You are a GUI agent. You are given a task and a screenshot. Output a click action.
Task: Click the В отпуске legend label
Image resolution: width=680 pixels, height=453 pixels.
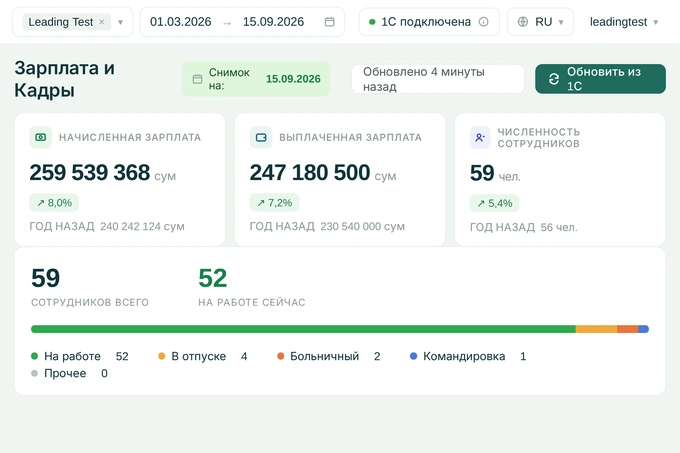point(199,356)
